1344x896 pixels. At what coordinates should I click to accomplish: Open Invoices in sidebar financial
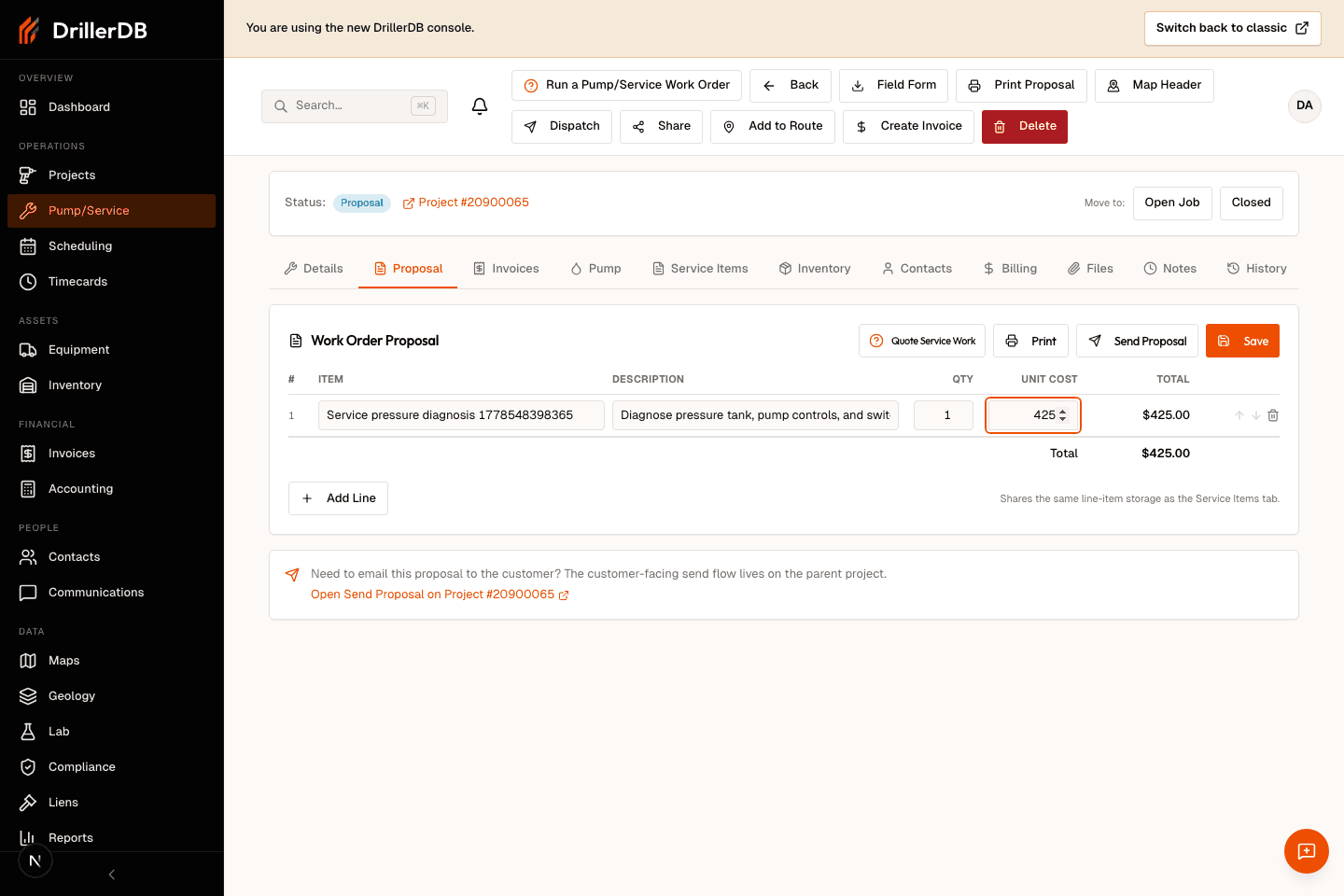point(111,454)
